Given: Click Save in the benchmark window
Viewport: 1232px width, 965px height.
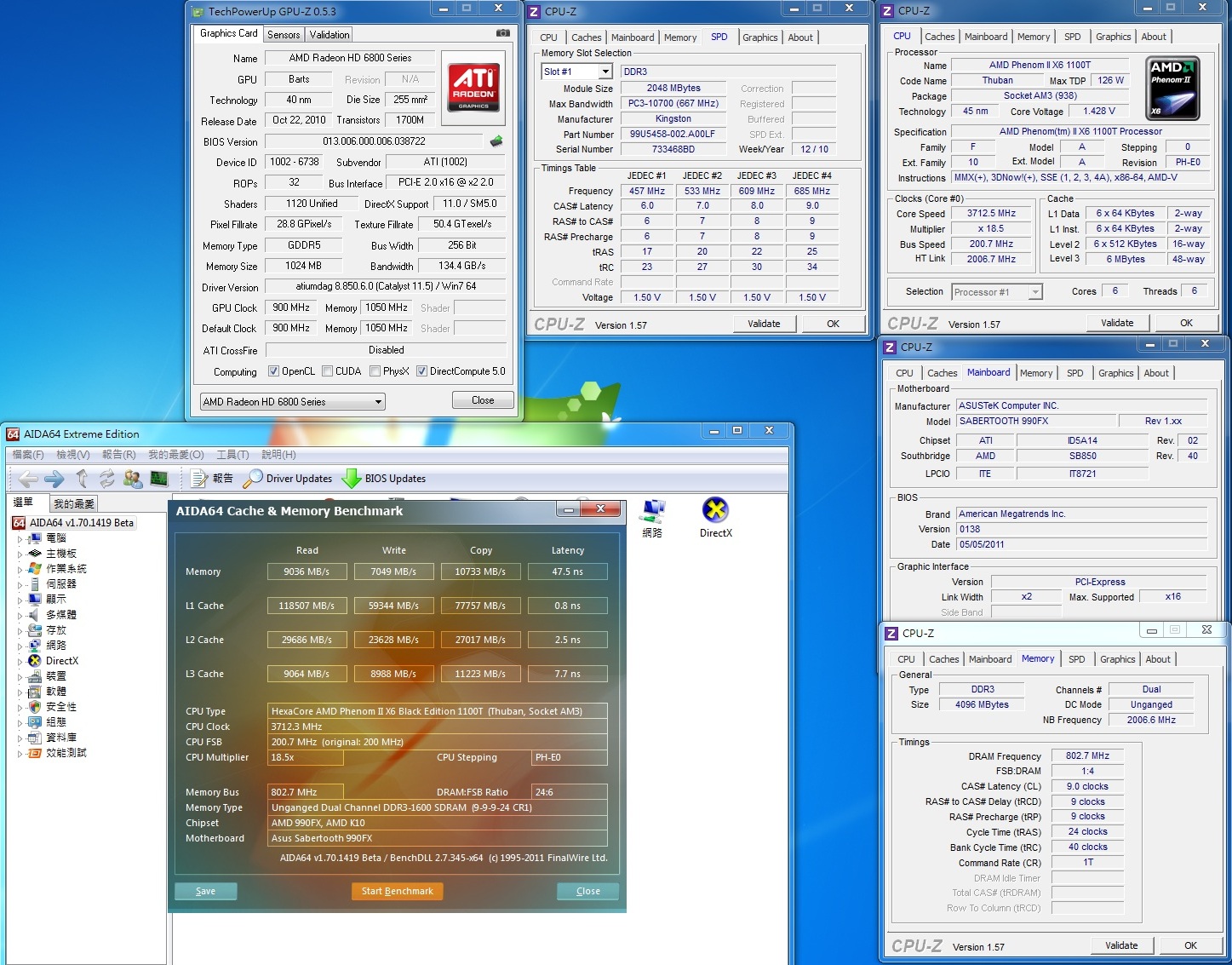Looking at the screenshot, I should click(205, 891).
